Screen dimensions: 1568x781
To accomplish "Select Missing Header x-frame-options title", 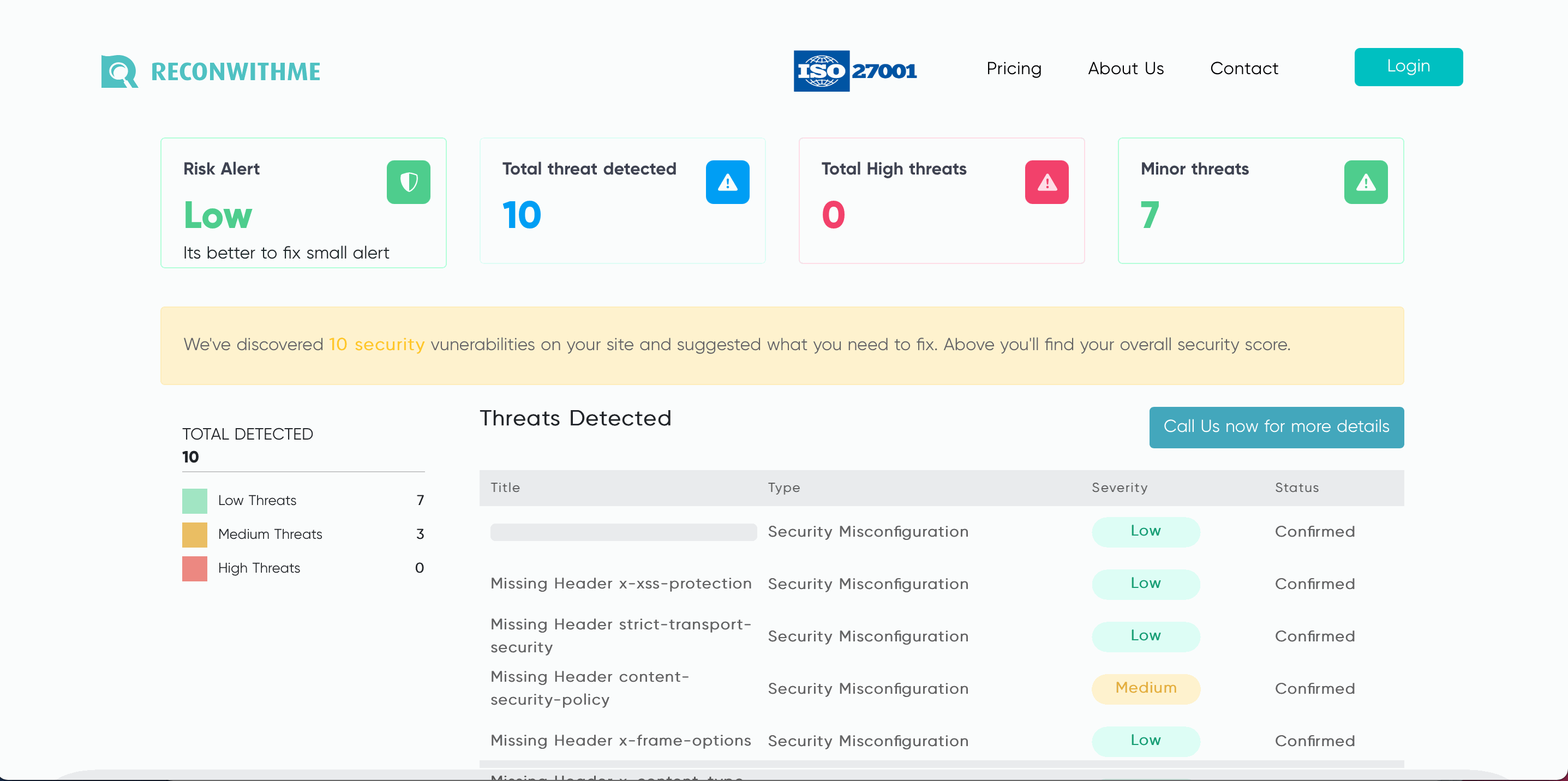I will click(620, 740).
